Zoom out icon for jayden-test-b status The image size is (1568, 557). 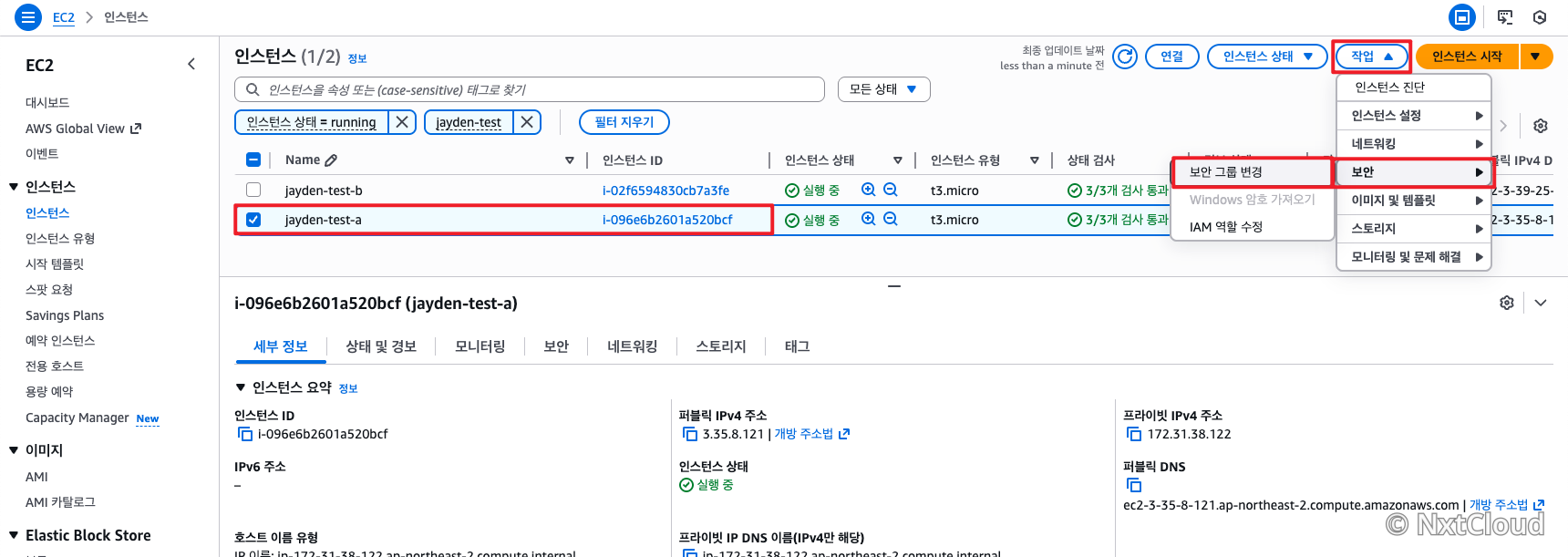(x=891, y=190)
